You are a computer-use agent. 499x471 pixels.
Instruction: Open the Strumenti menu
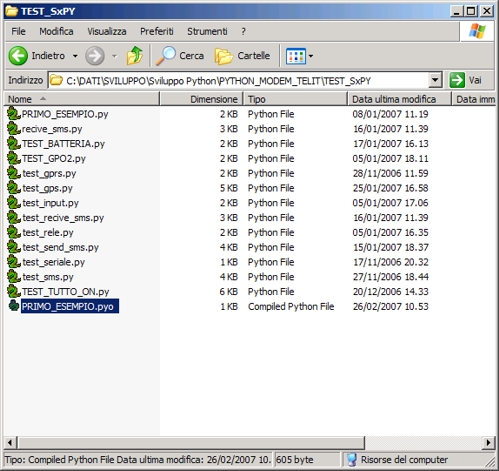pos(207,31)
